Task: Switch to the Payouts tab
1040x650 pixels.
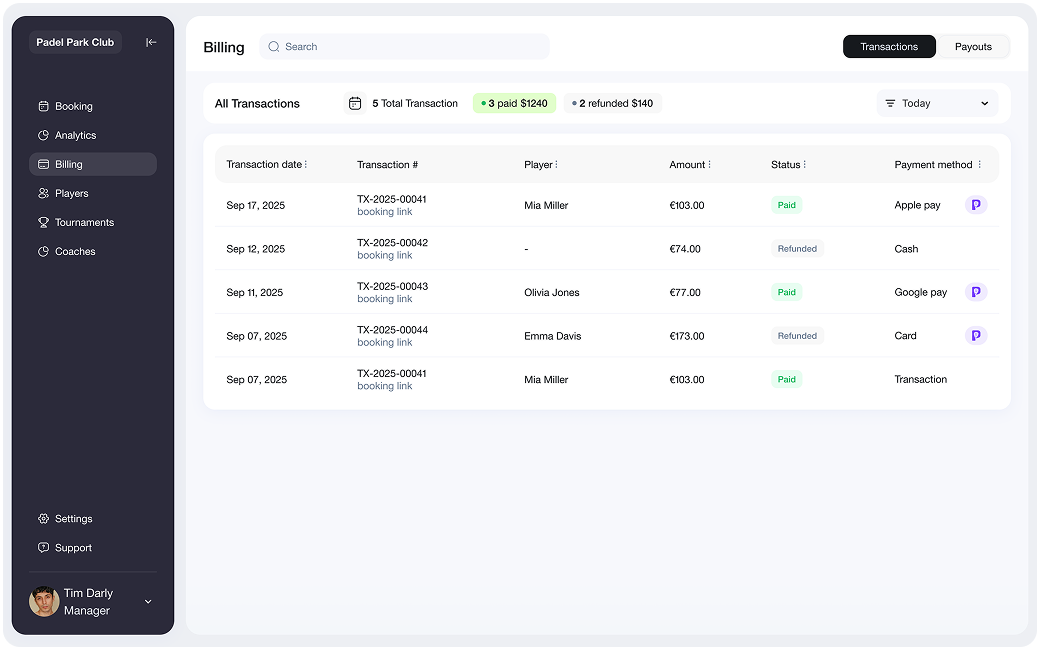Action: (x=972, y=47)
